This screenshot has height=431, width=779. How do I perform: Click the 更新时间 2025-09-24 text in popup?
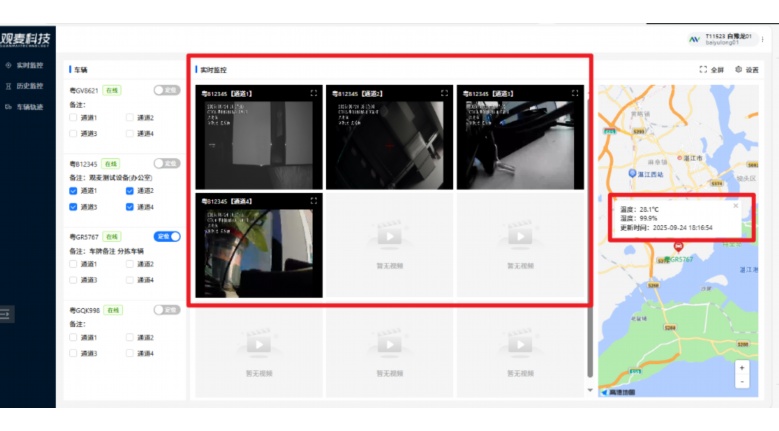point(666,227)
